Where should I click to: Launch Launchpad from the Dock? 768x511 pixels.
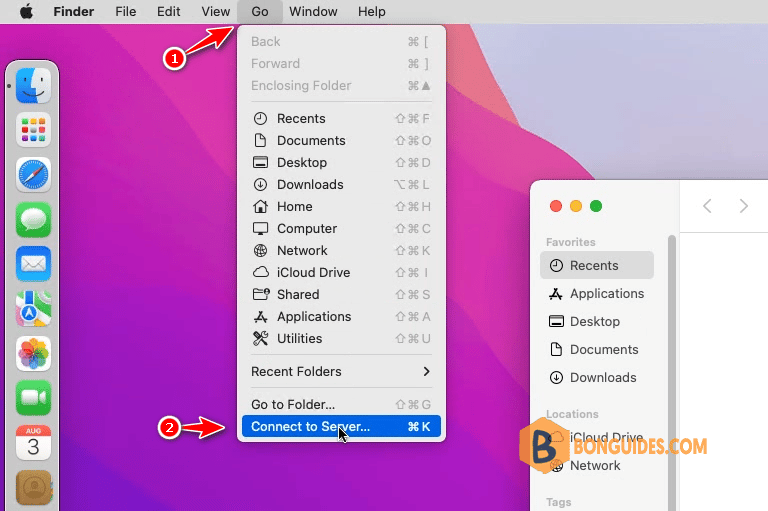(33, 130)
